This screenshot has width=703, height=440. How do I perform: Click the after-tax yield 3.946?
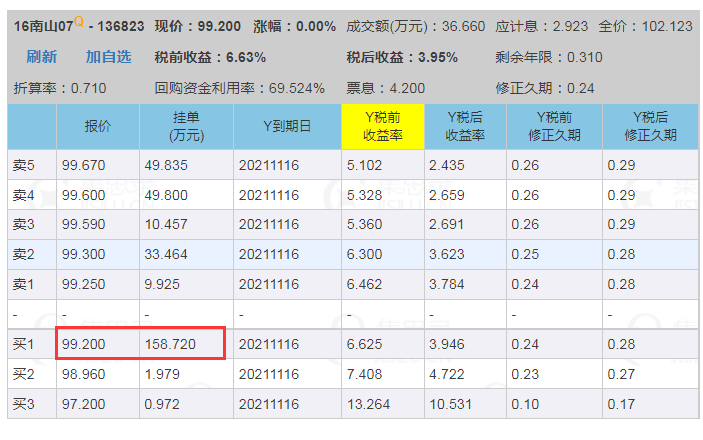pyautogui.click(x=446, y=344)
